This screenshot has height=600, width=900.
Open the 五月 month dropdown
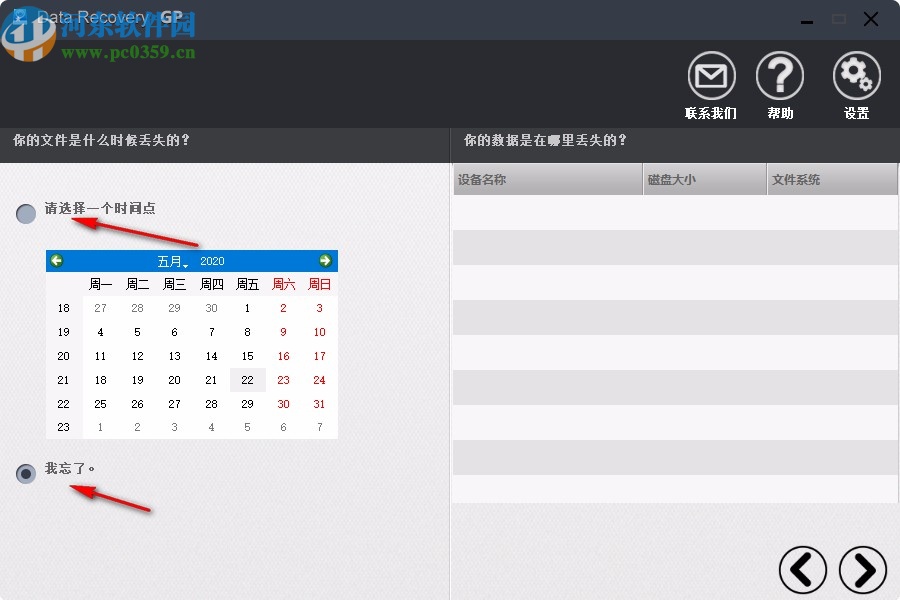(x=170, y=261)
